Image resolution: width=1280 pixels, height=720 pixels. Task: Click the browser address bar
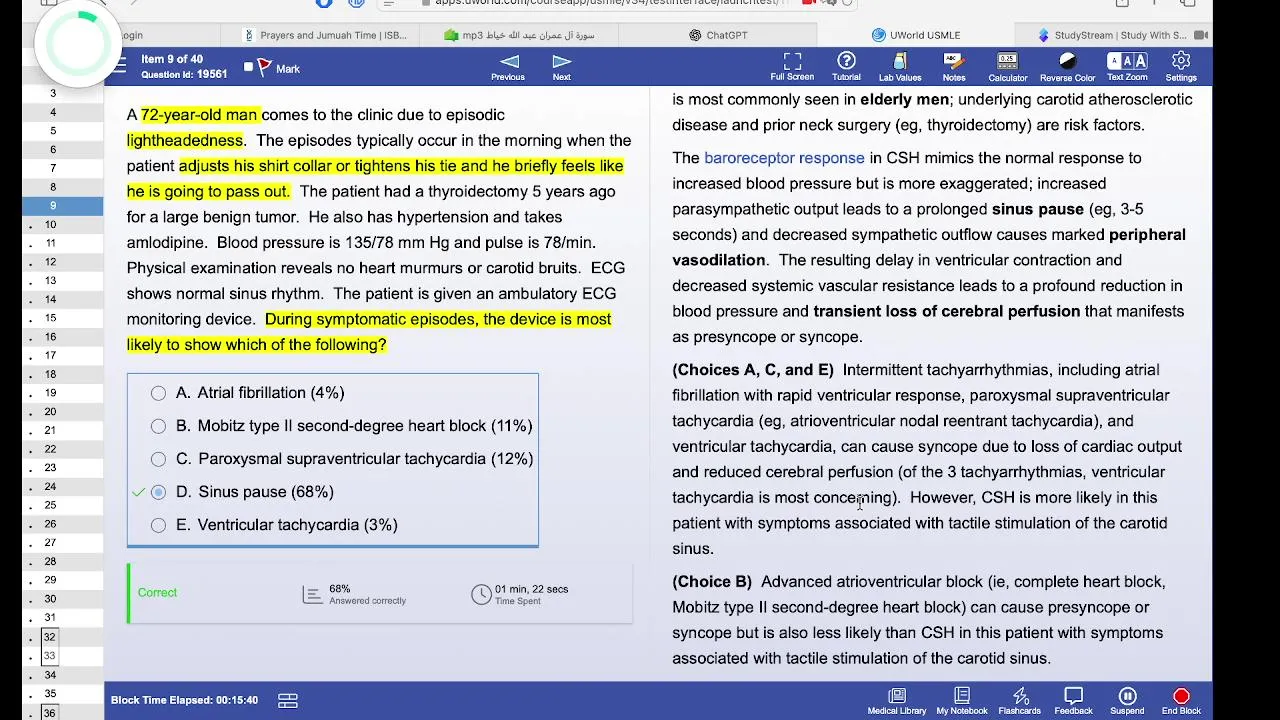[615, 3]
